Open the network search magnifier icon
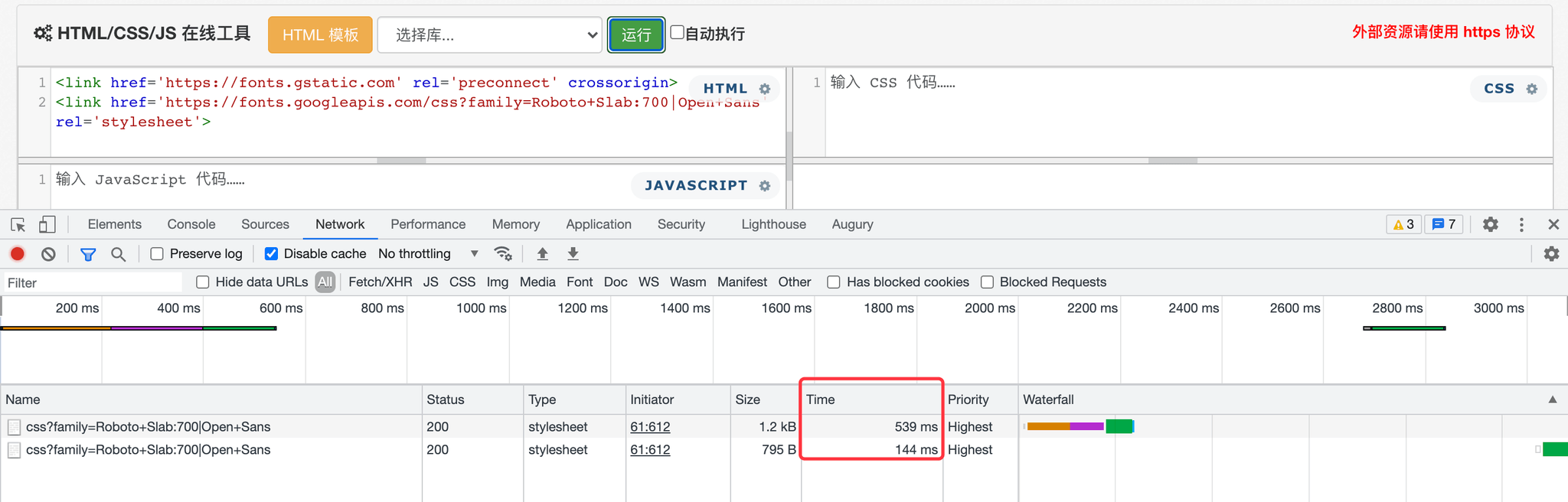 coord(118,254)
